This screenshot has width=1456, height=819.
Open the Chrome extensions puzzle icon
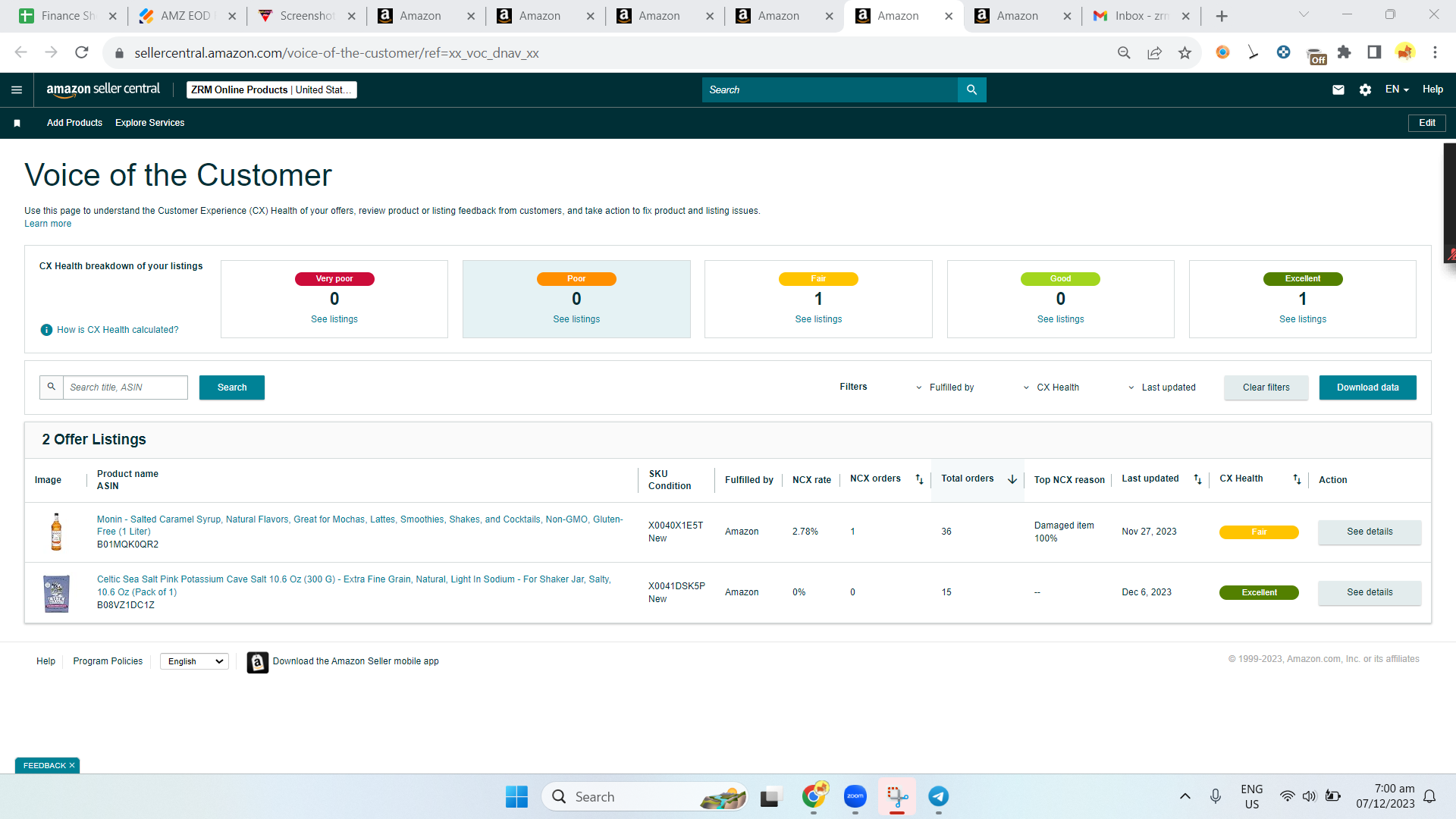[1344, 52]
